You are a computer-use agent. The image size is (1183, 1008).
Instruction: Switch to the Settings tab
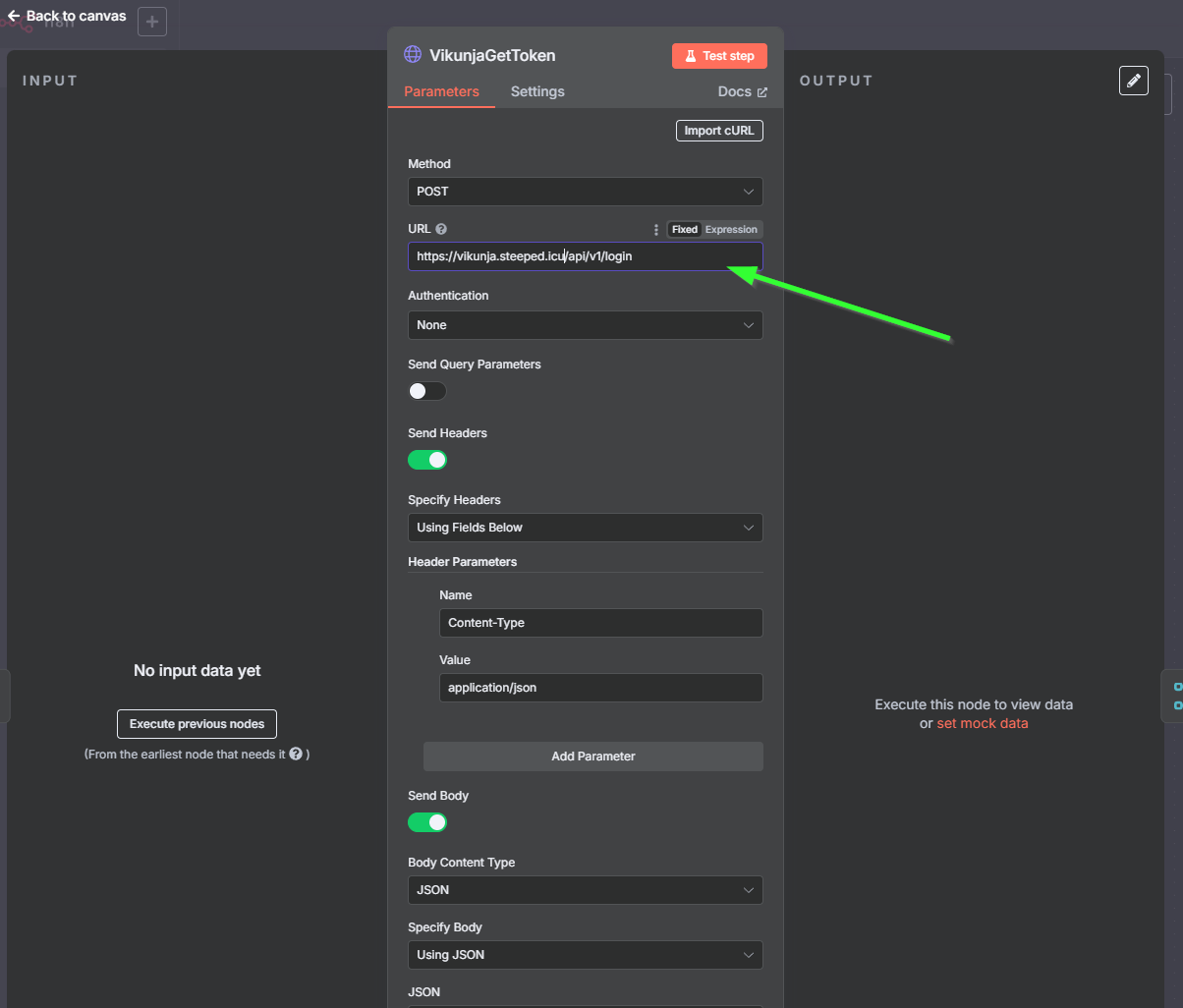point(537,91)
